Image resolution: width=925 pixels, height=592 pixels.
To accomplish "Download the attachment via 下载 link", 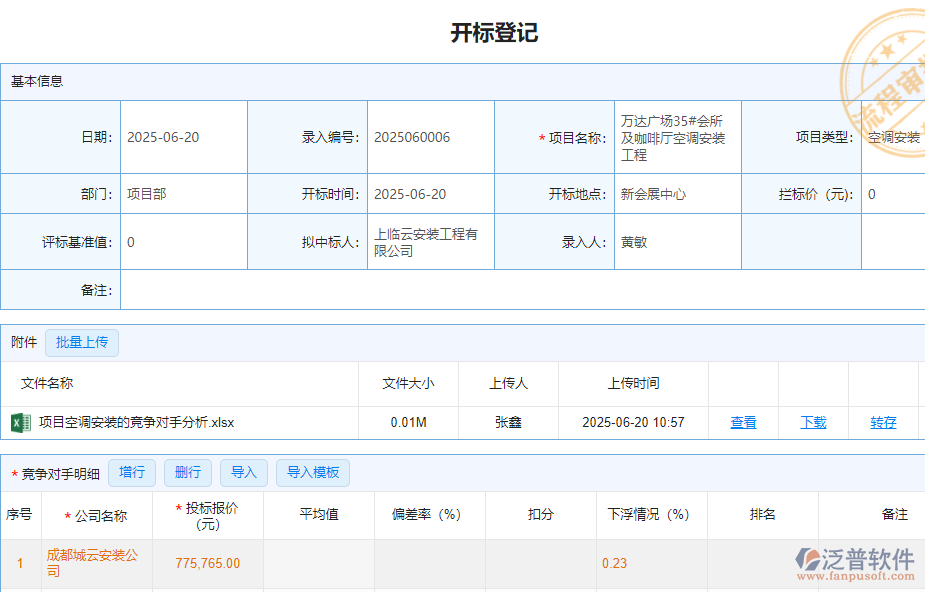I will click(813, 422).
